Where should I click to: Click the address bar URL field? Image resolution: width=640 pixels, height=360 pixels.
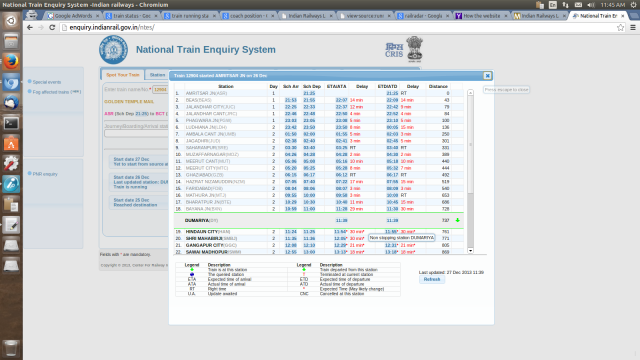339,27
